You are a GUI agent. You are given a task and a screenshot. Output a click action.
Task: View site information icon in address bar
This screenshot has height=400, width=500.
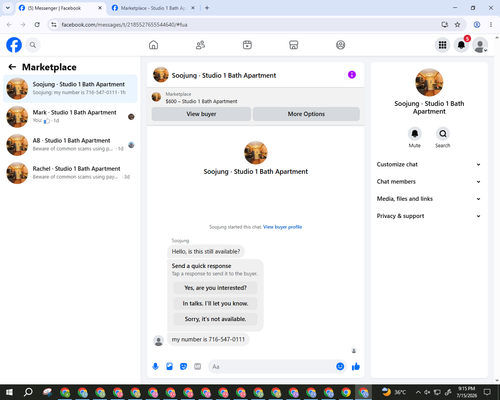coord(54,25)
